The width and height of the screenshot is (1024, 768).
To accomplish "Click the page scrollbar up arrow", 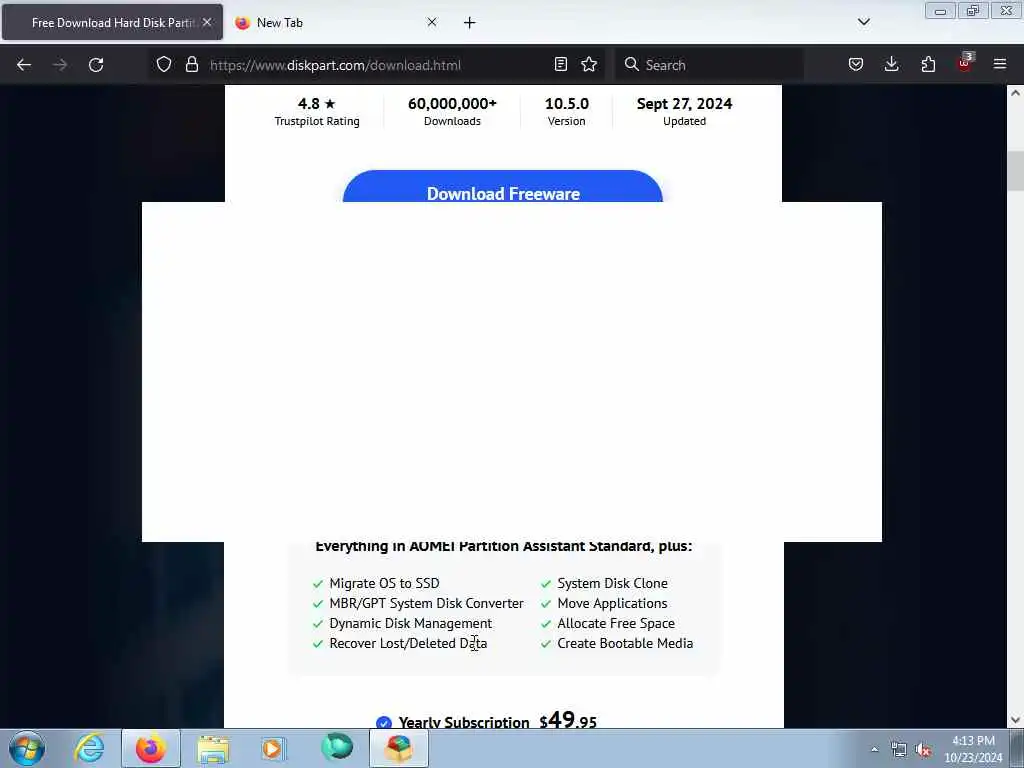I will pos(1016,93).
